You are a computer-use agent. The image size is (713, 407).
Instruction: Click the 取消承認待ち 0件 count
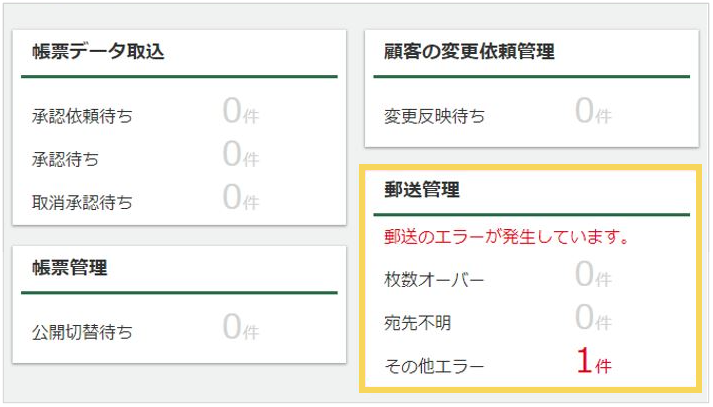coord(240,199)
